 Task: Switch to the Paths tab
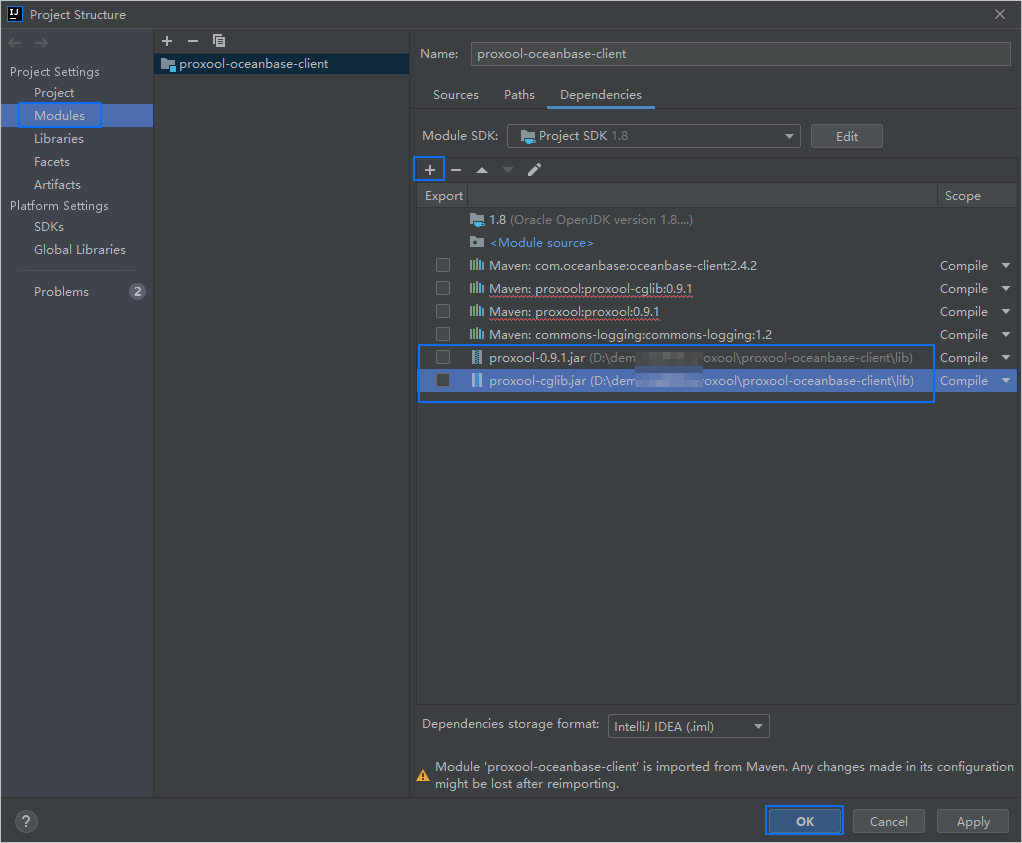(519, 95)
